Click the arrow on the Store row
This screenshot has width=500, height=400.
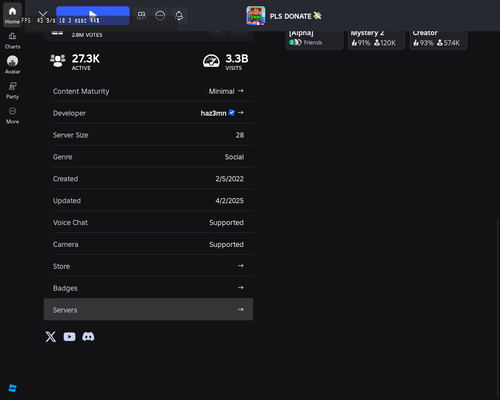(241, 266)
